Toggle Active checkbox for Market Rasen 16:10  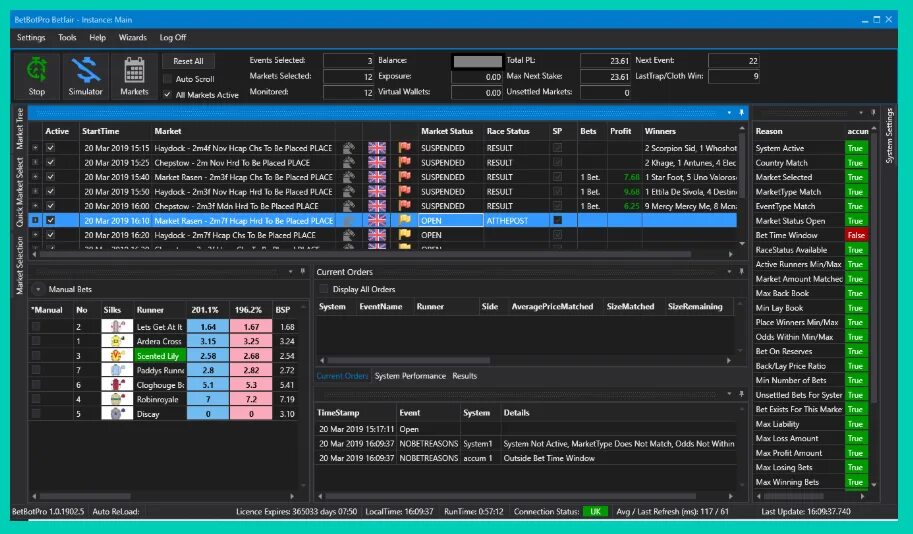[51, 220]
